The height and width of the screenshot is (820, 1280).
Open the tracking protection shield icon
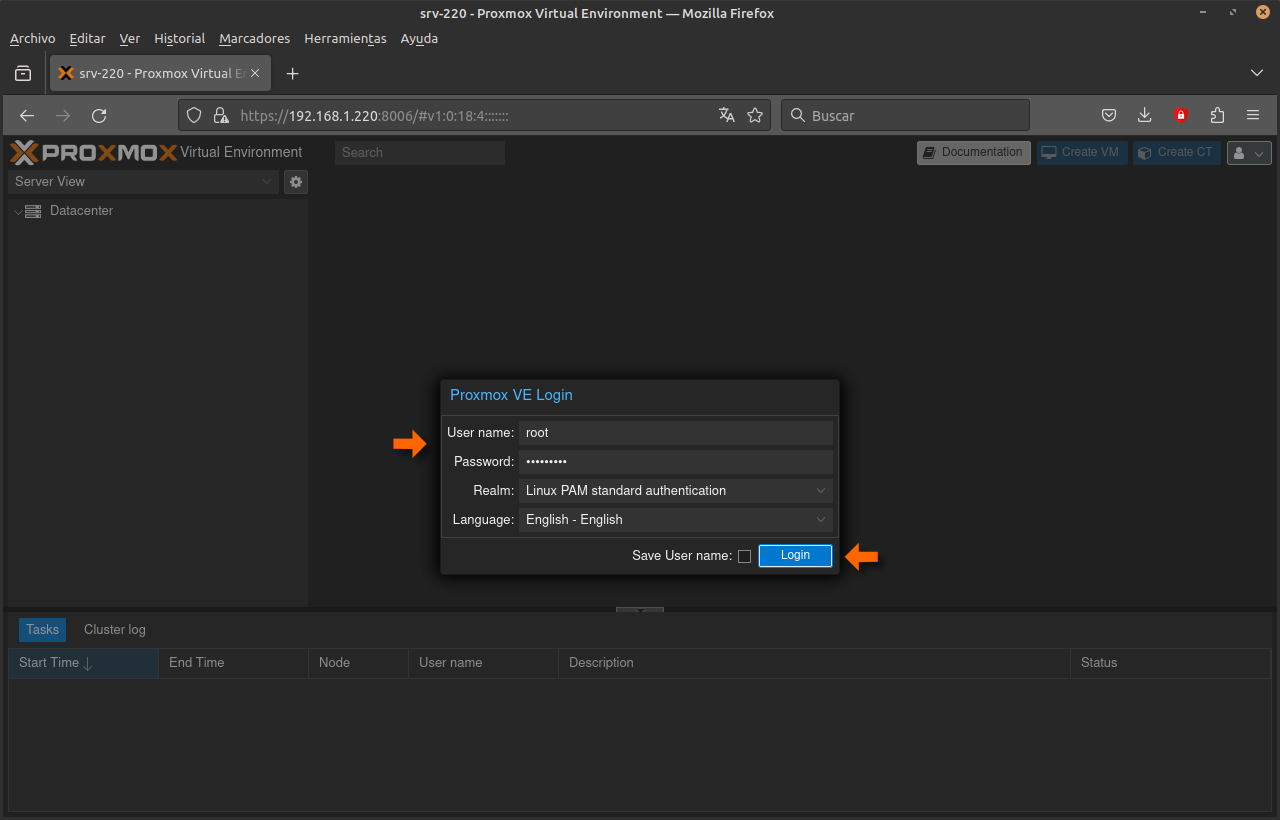point(195,115)
